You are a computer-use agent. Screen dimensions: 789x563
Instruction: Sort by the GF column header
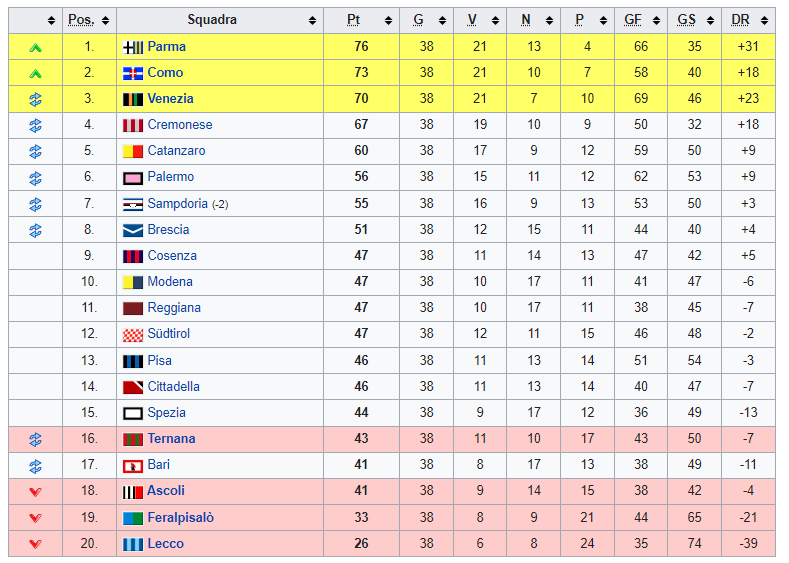[633, 20]
